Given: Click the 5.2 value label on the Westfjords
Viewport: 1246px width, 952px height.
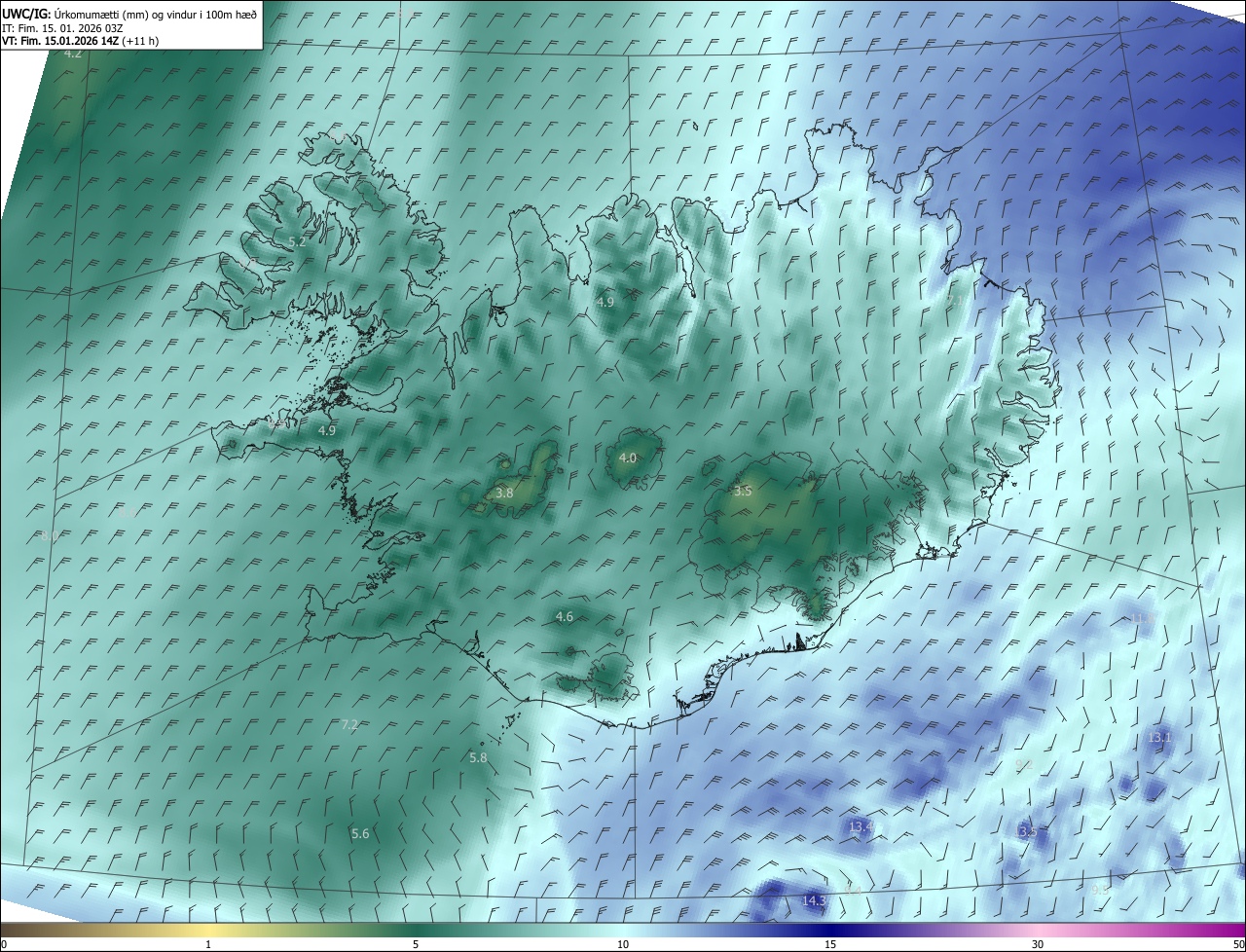Looking at the screenshot, I should coord(298,241).
